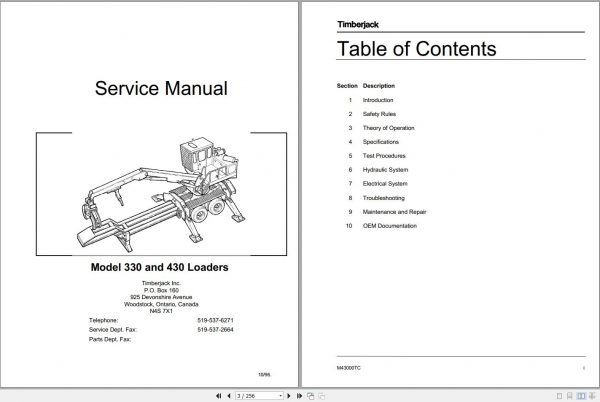The height and width of the screenshot is (402, 600).
Task: Open Theory of Operation section entry
Action: (x=388, y=128)
